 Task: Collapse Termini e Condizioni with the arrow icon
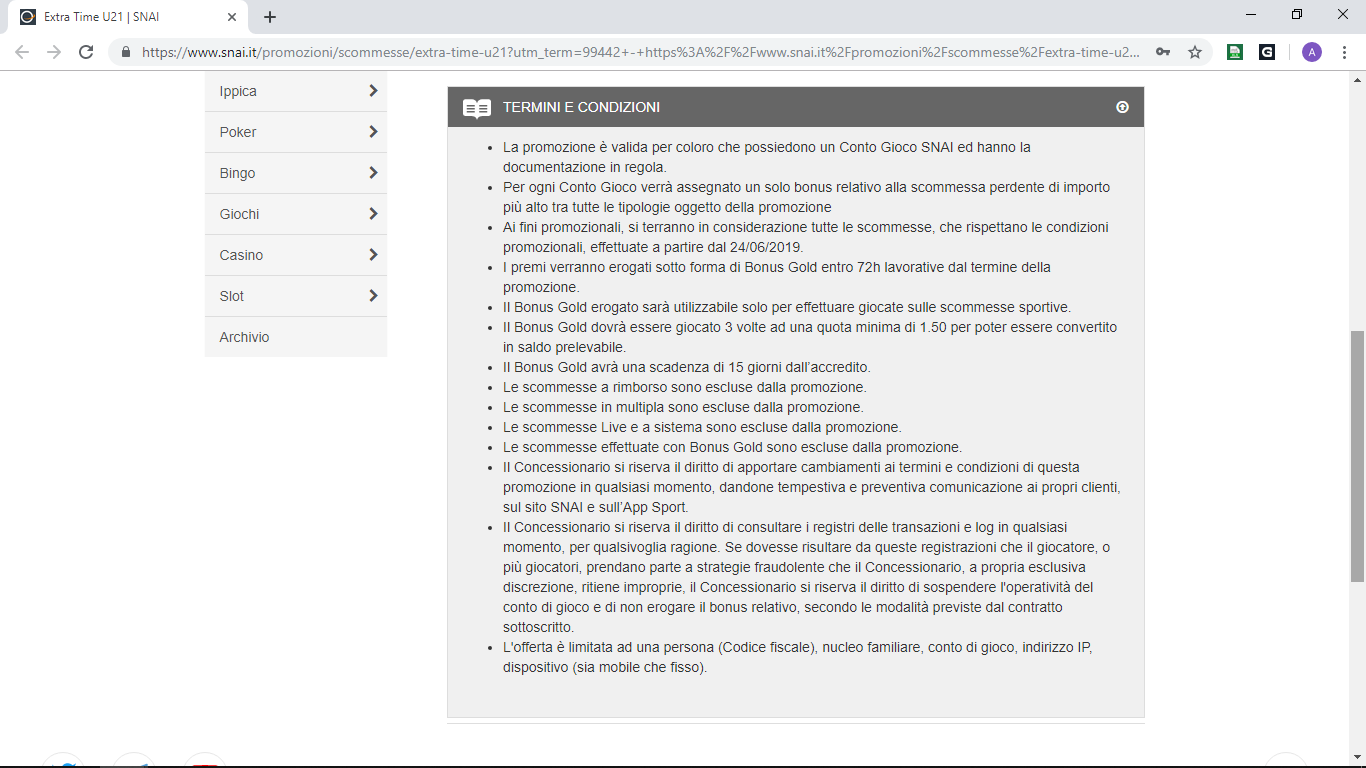coord(1122,107)
